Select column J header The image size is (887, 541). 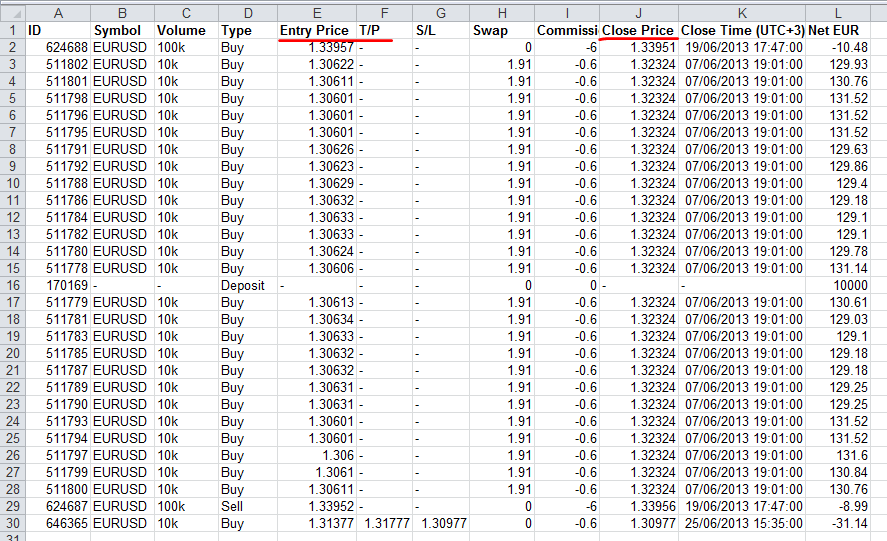click(x=639, y=10)
